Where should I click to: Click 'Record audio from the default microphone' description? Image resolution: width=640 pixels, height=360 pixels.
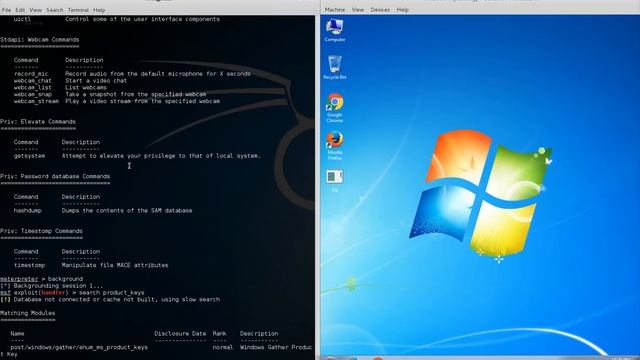[158, 74]
